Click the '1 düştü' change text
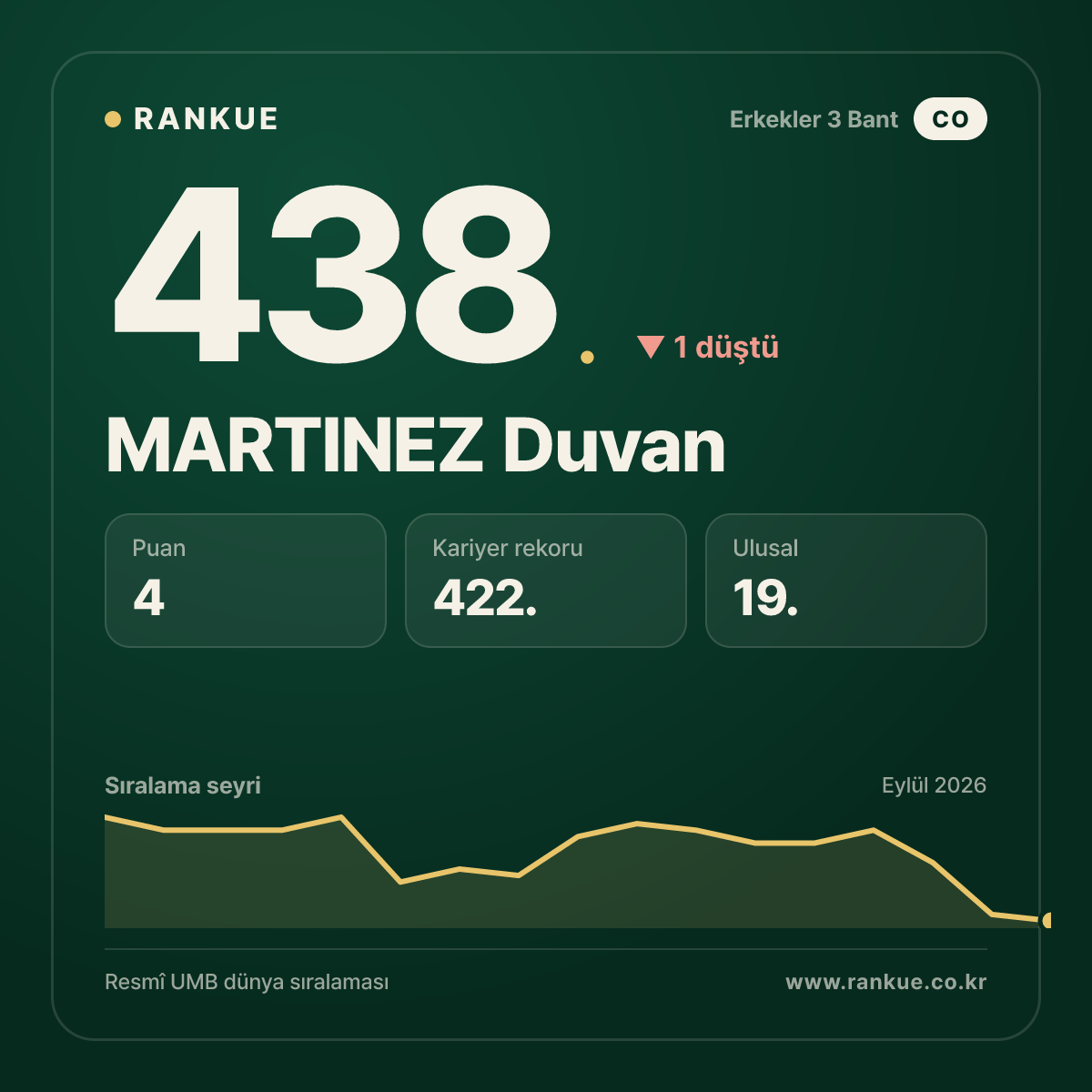Viewport: 1092px width, 1092px height. (726, 348)
